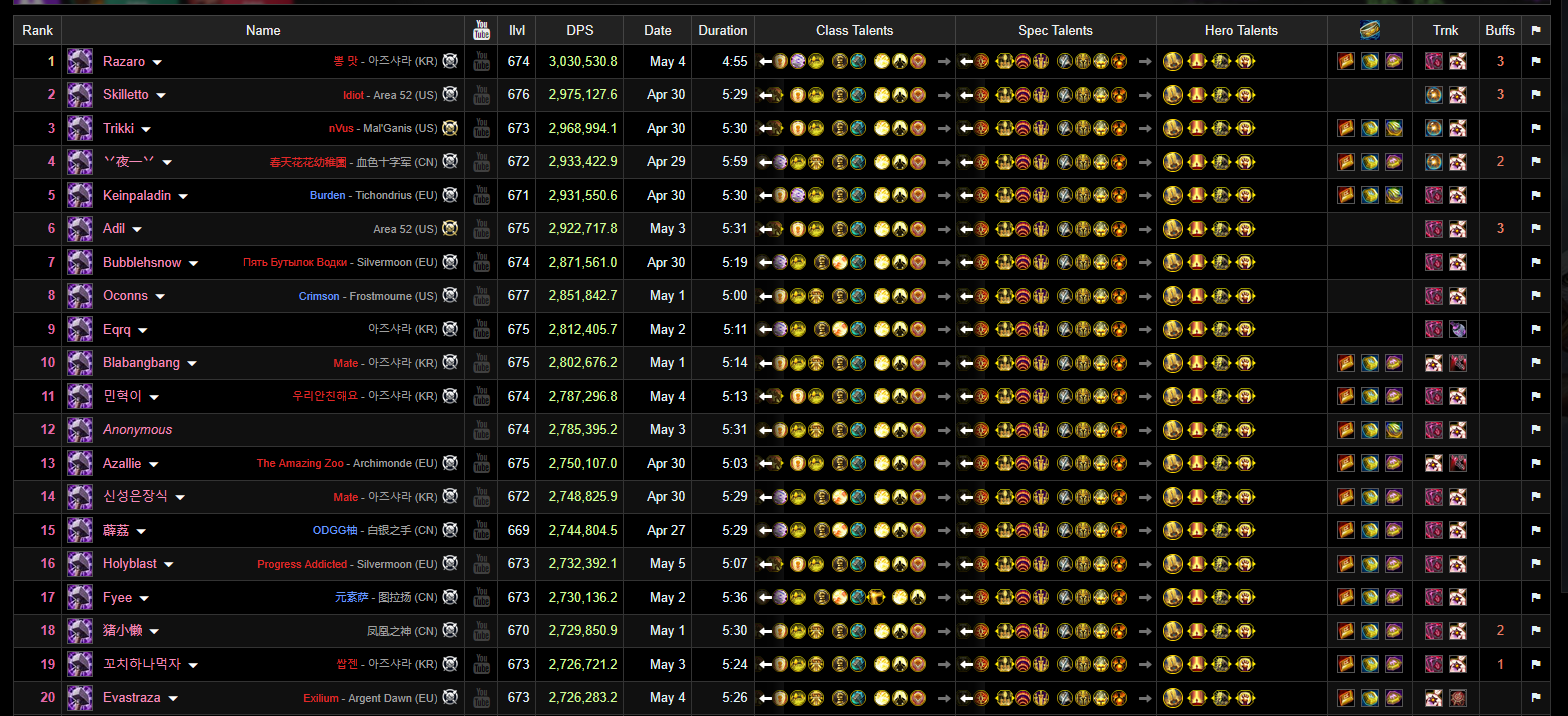Click the armory icon in Oconns' row
The image size is (1568, 716).
451,295
